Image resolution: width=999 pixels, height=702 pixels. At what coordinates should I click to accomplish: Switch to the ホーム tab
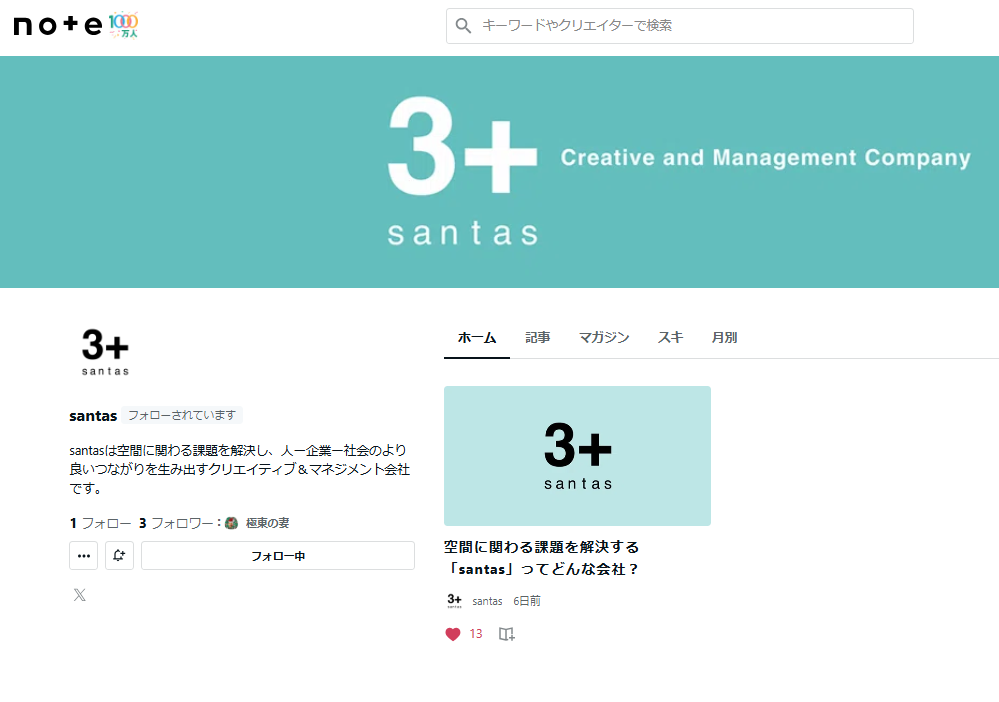coord(477,338)
